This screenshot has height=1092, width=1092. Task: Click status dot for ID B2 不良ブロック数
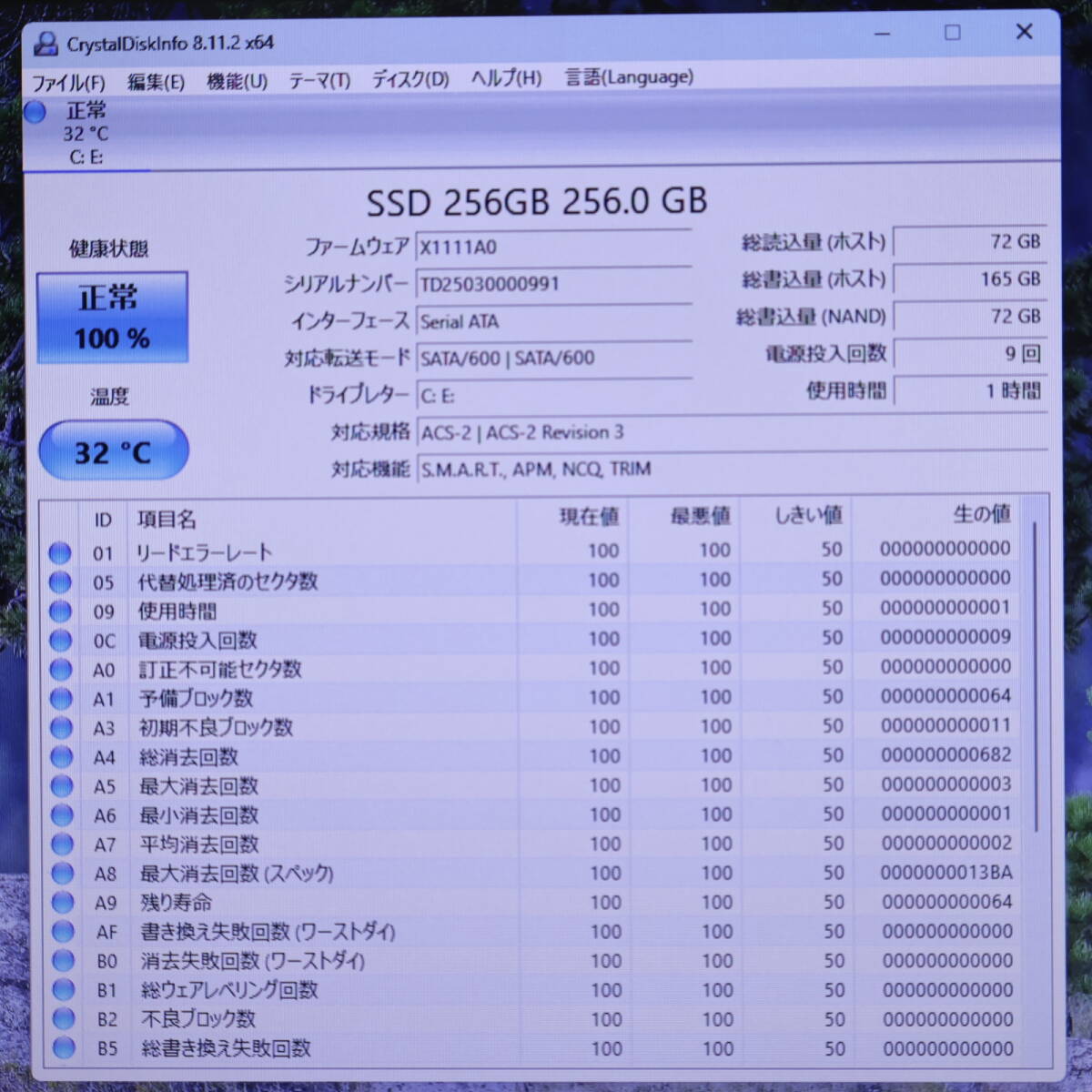point(64,1018)
